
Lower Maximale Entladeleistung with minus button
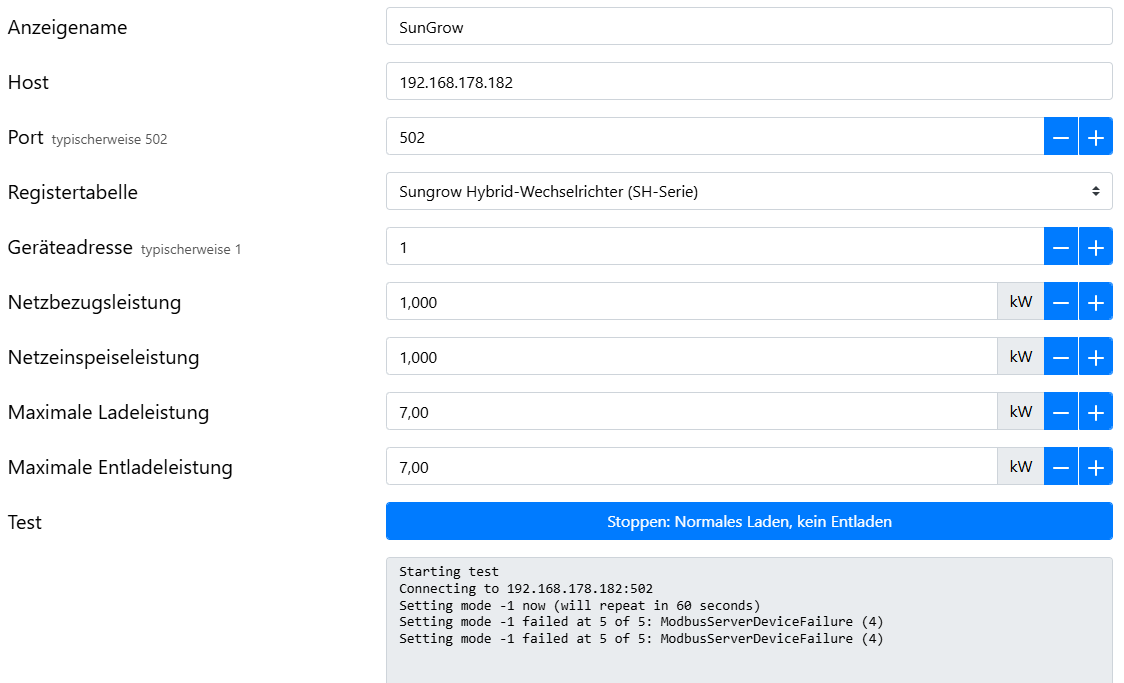1061,467
